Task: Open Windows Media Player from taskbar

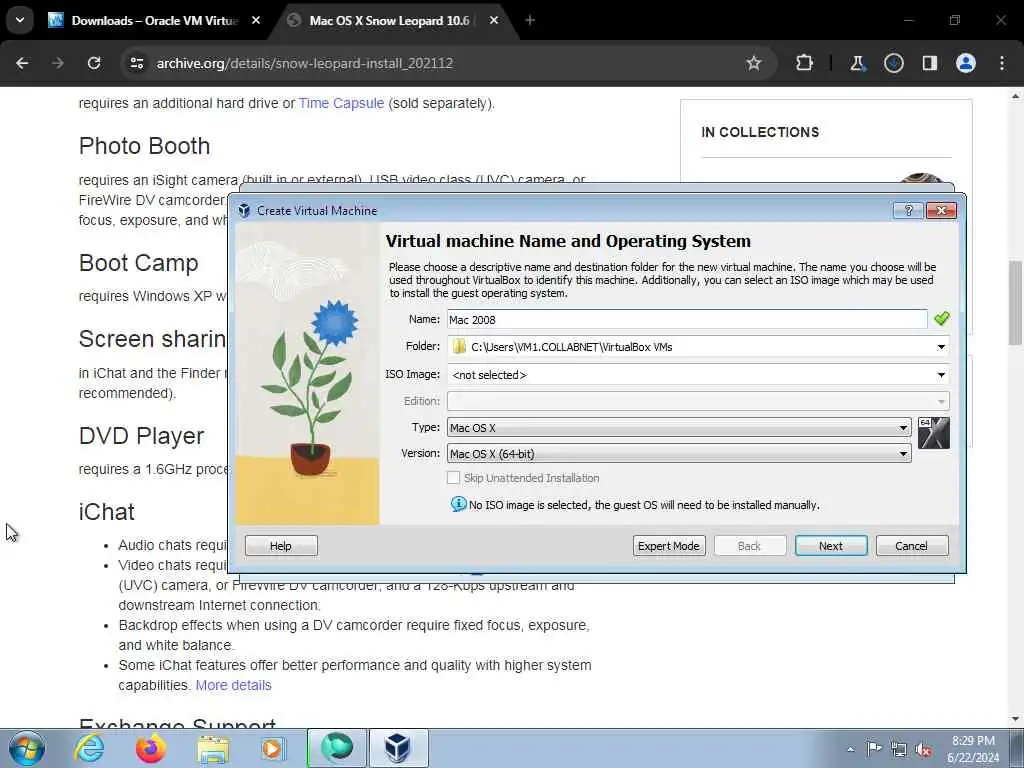Action: (273, 748)
